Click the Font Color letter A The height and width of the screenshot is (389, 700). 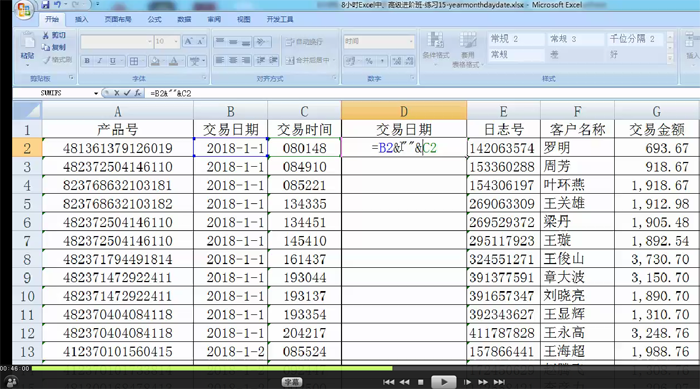pos(174,61)
